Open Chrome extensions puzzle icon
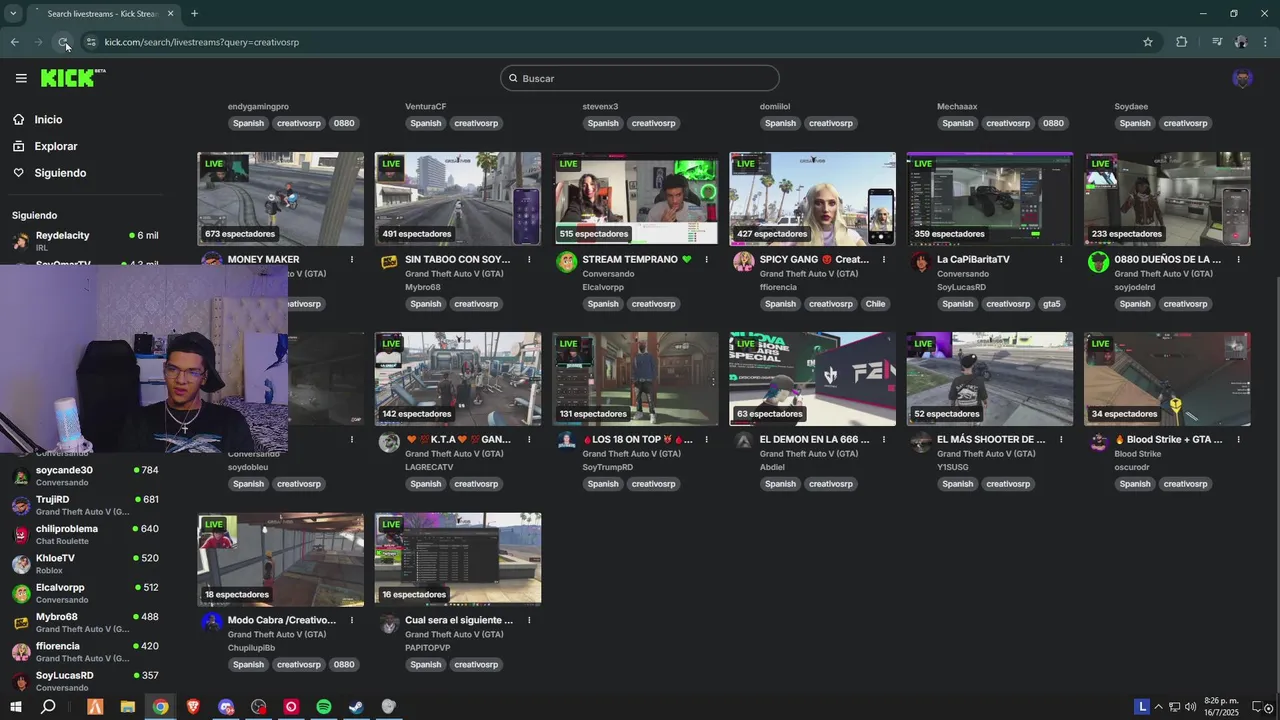This screenshot has width=1280, height=720. [1181, 42]
